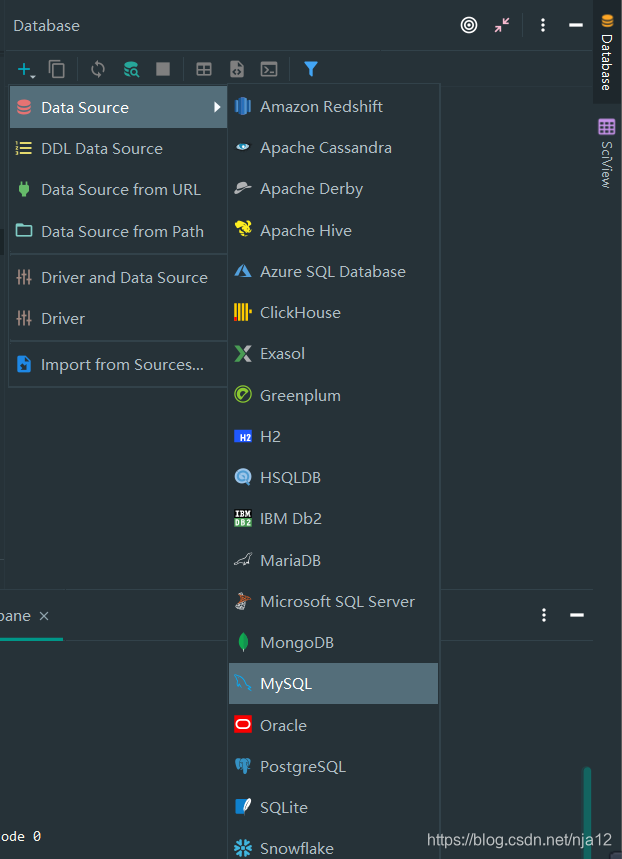The image size is (622, 859).
Task: Choose Data Source from Path
Action: coord(118,231)
